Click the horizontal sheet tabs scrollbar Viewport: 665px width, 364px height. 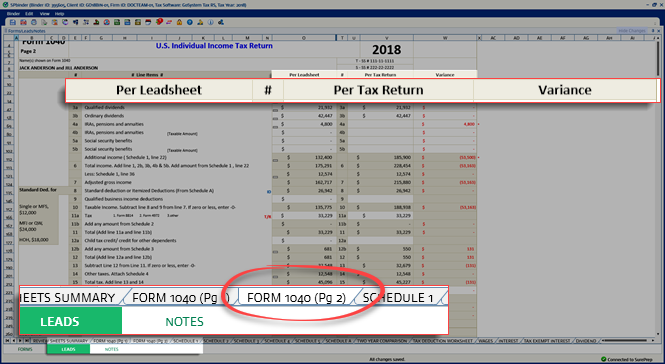click(627, 341)
